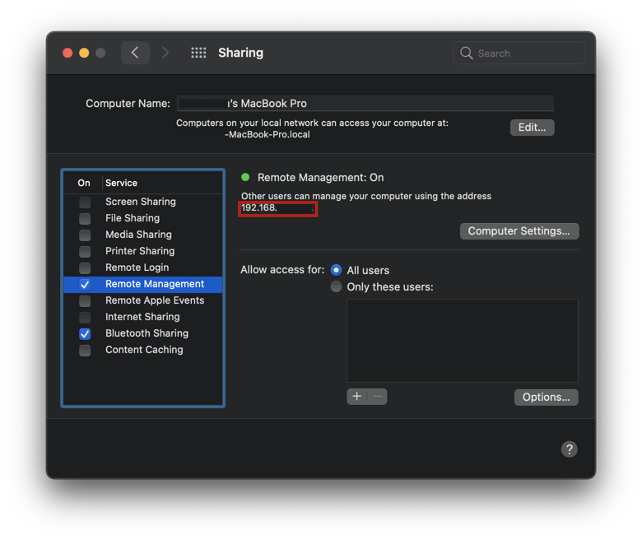The height and width of the screenshot is (540, 642).
Task: Click the 192.168. address text
Action: click(x=259, y=208)
